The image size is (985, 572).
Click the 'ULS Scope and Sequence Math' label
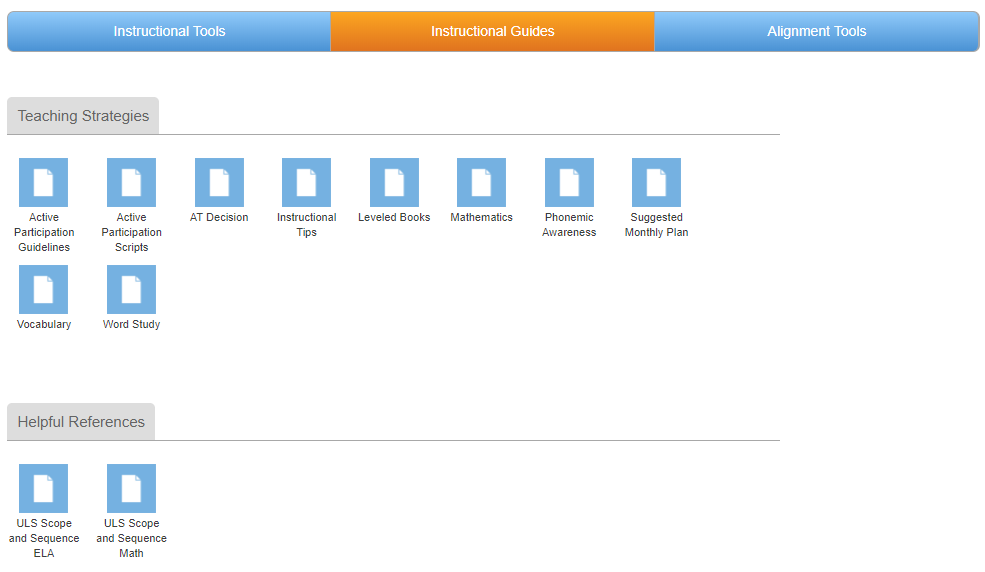tap(131, 538)
